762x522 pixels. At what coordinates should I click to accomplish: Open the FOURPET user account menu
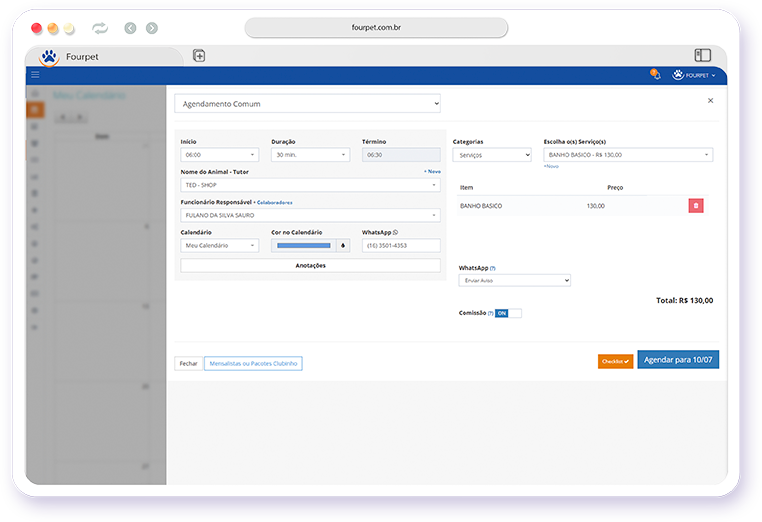click(694, 75)
